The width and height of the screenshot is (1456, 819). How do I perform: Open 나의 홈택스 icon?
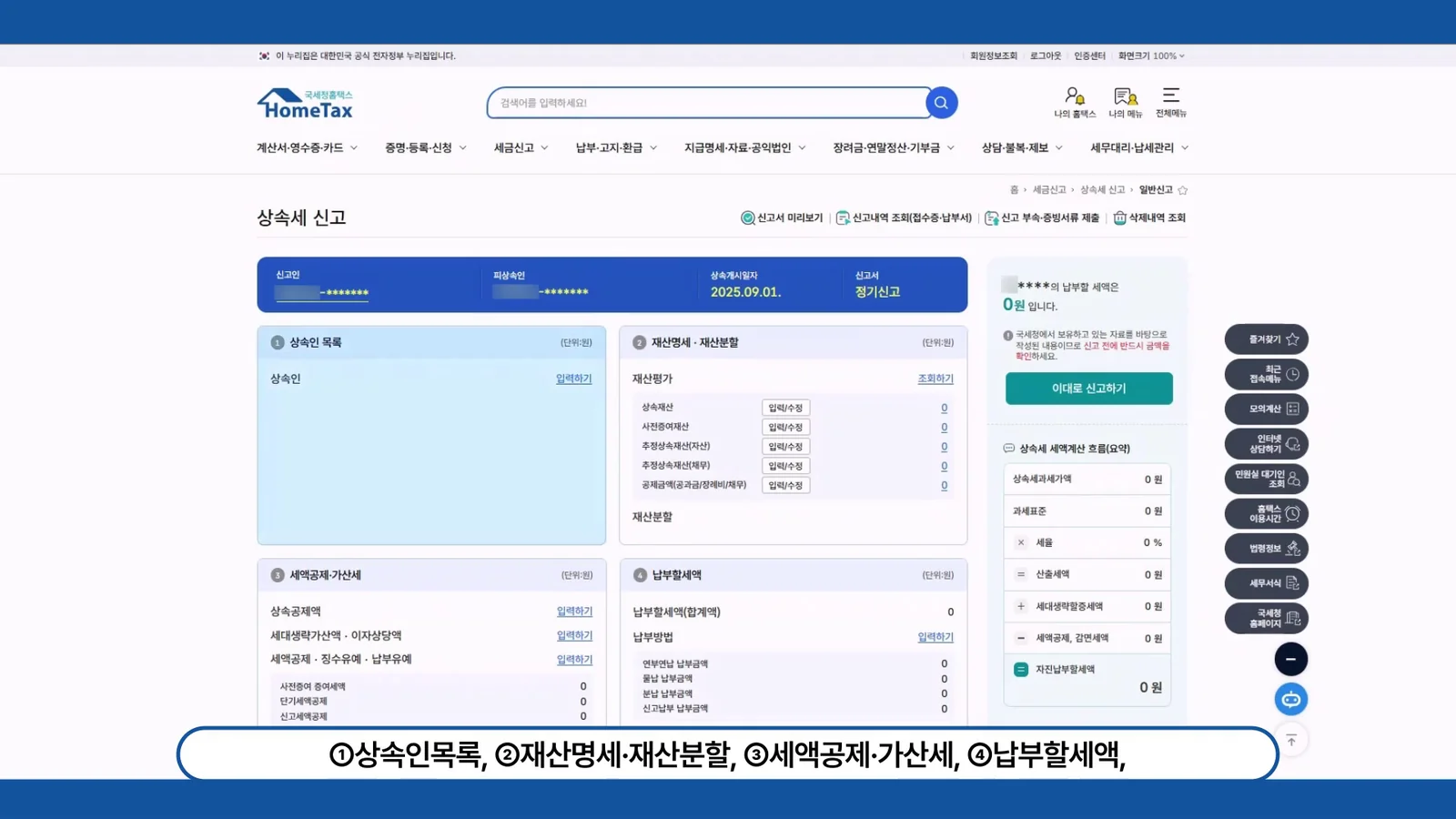1075,102
